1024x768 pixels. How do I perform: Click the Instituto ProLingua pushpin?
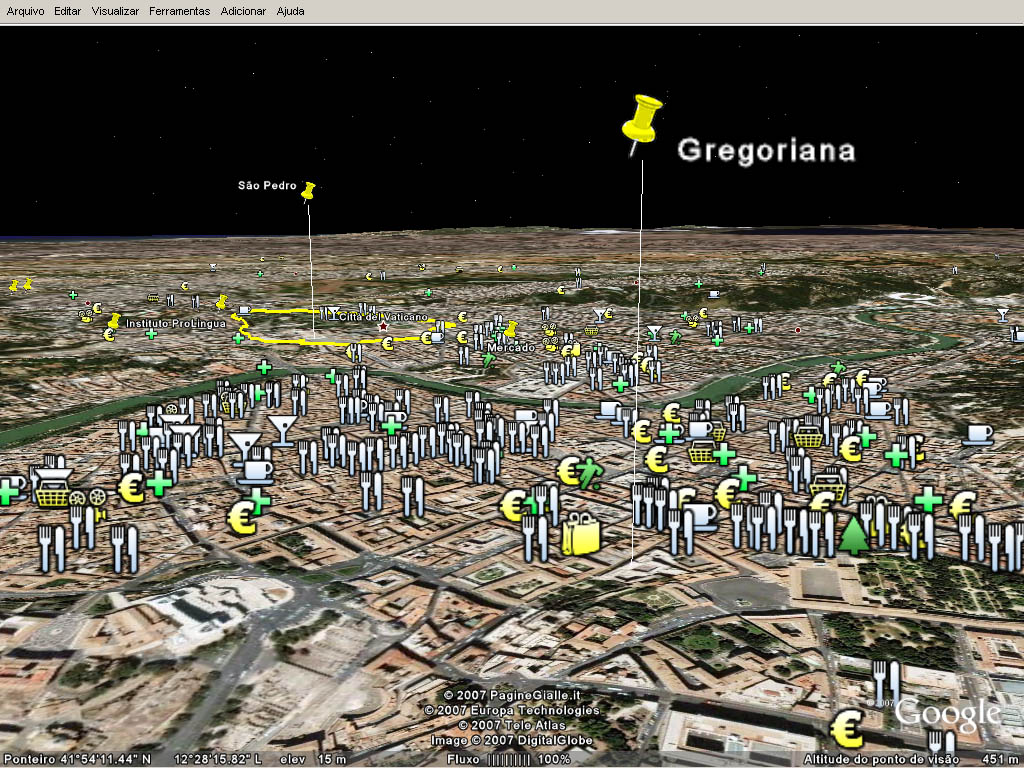coord(115,321)
